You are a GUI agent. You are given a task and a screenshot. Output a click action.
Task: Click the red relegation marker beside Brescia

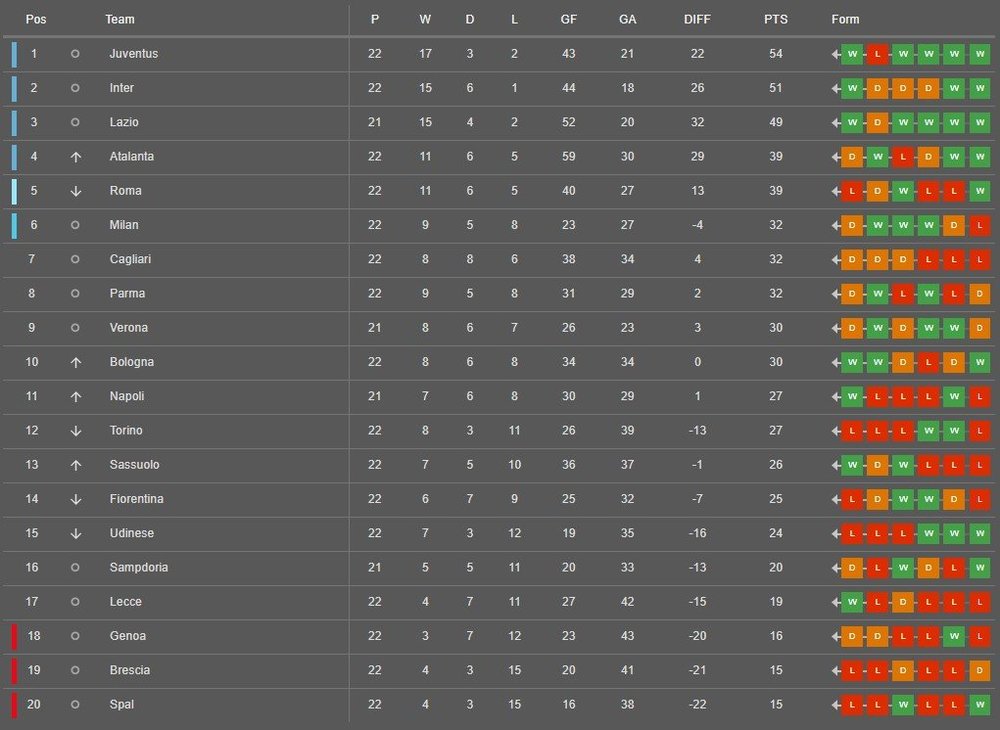(14, 671)
